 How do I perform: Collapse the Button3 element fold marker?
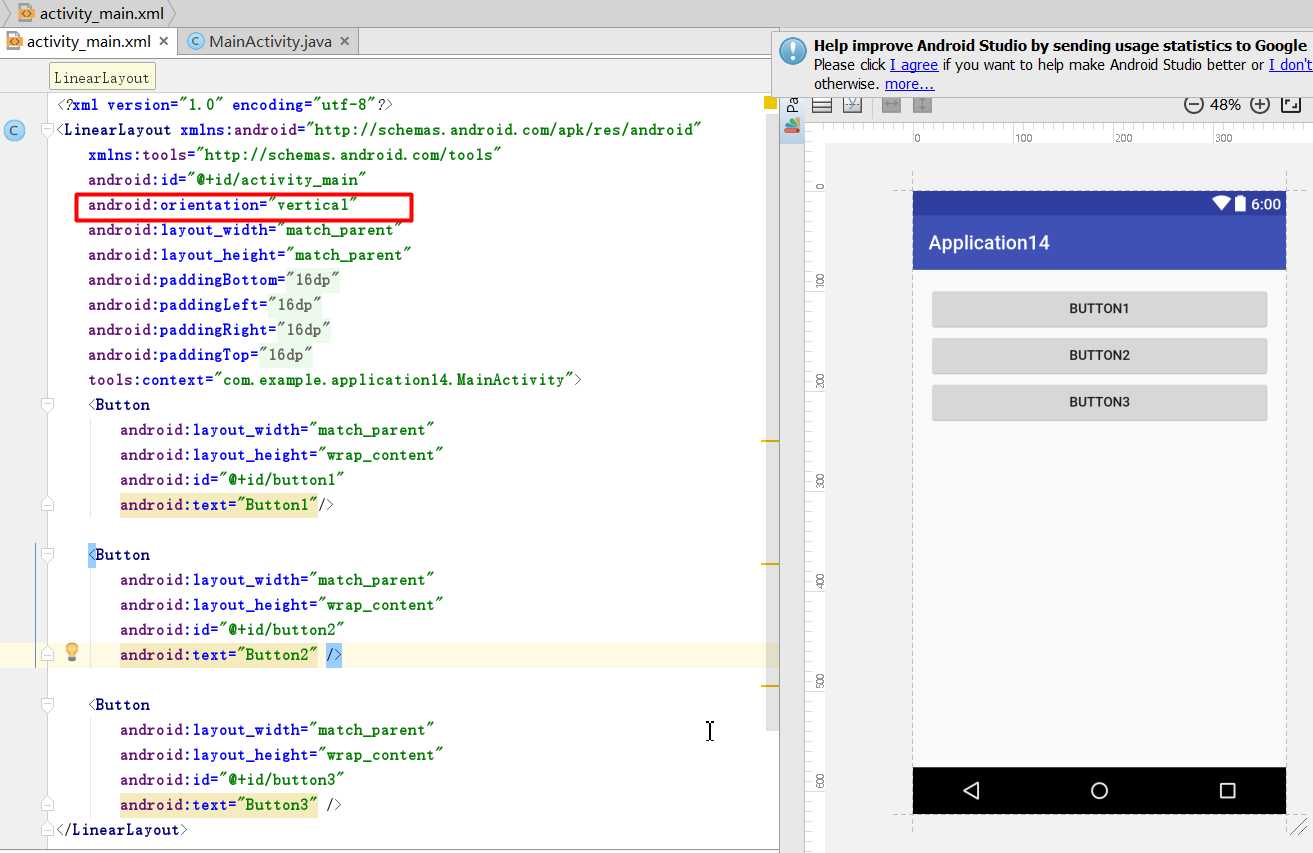(46, 705)
